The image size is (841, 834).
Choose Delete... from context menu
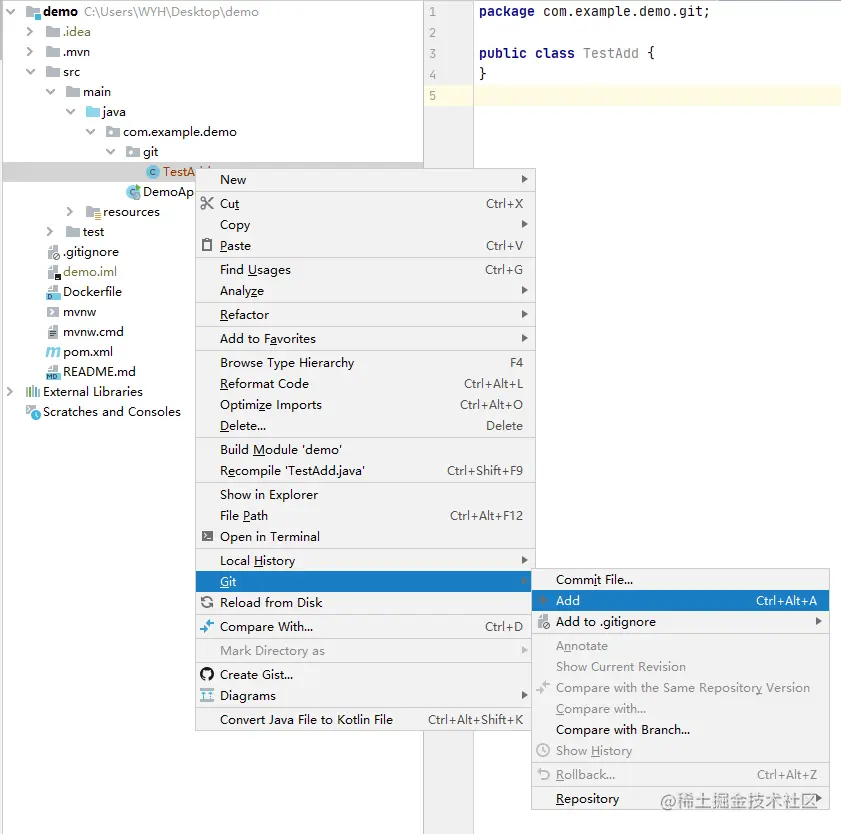pyautogui.click(x=365, y=425)
